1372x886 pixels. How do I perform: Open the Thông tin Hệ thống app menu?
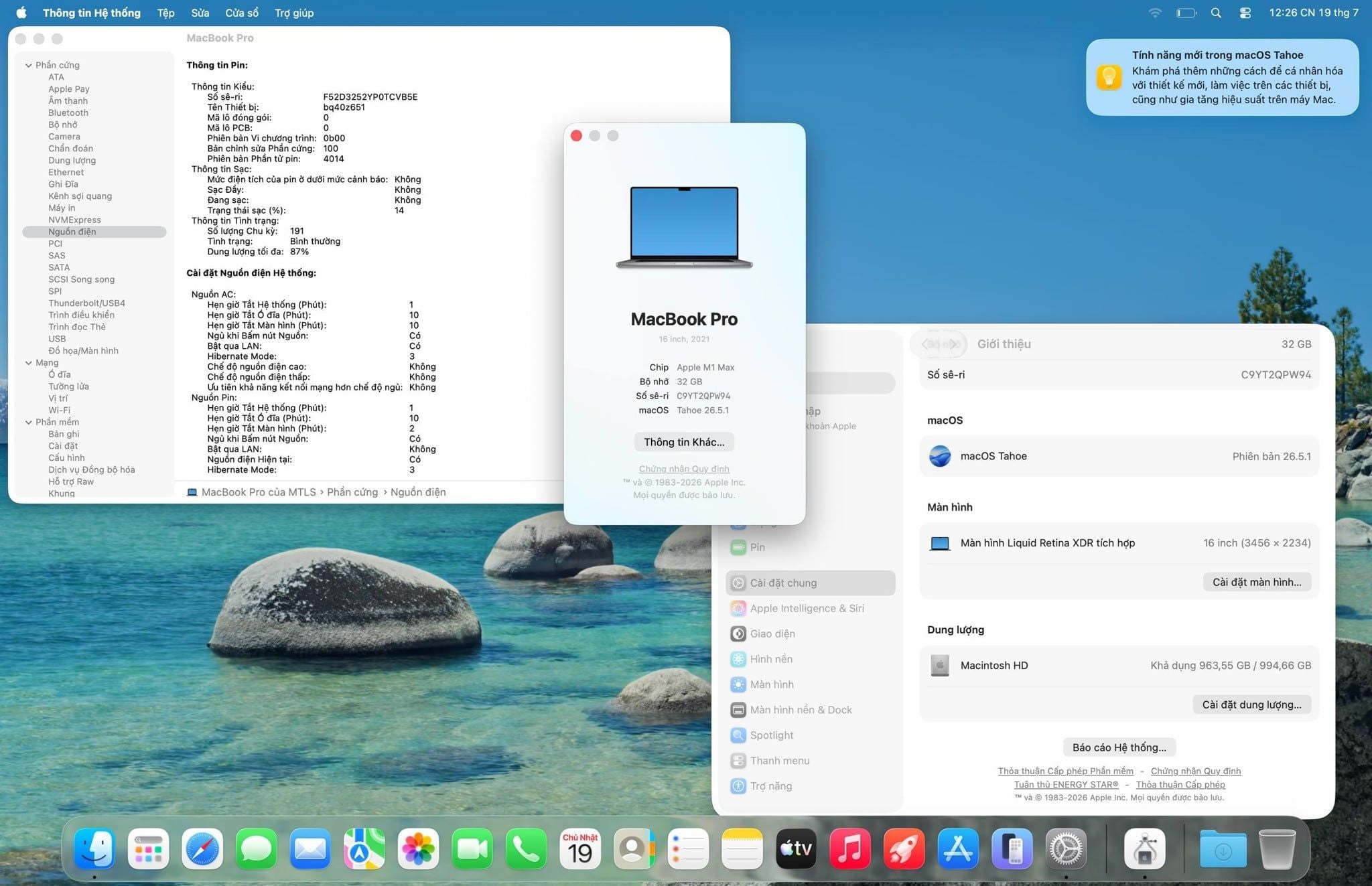[92, 13]
